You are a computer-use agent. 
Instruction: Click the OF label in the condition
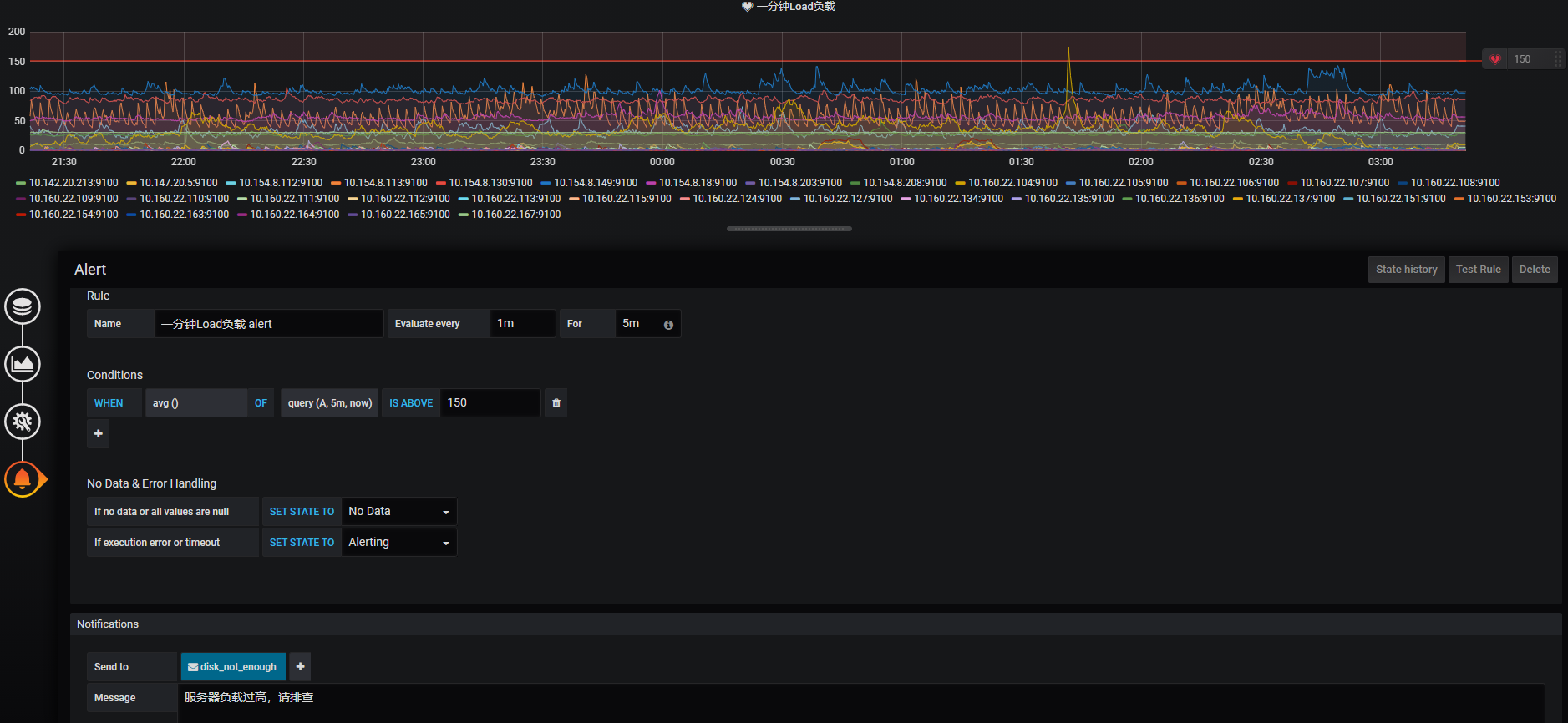click(261, 403)
